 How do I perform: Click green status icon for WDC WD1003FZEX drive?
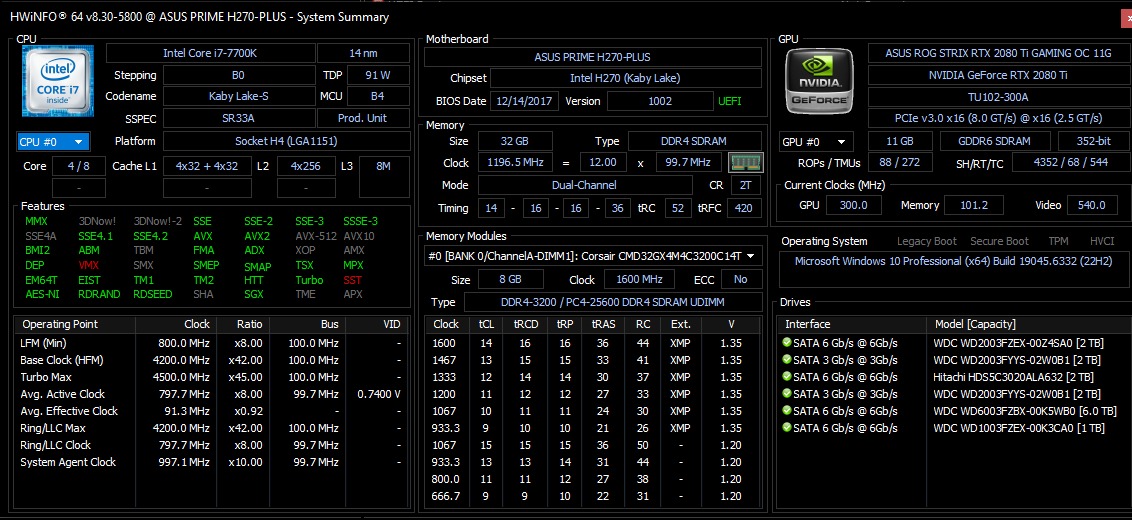tap(786, 428)
